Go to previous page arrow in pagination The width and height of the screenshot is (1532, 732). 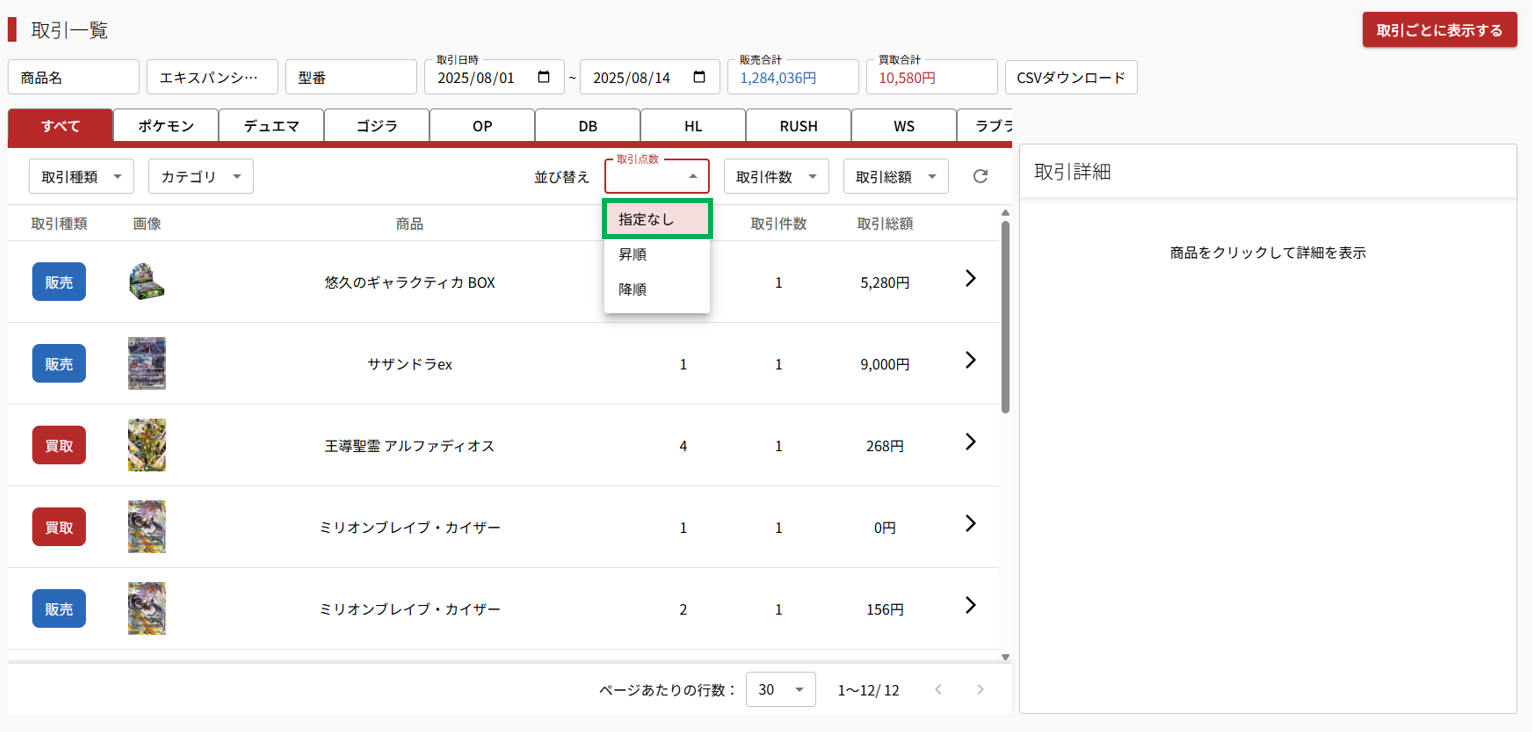(x=938, y=690)
